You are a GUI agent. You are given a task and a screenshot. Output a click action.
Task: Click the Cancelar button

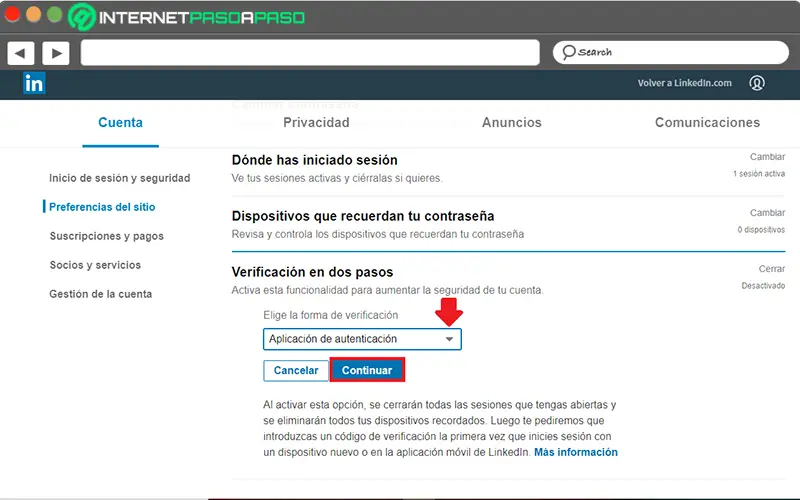(296, 370)
